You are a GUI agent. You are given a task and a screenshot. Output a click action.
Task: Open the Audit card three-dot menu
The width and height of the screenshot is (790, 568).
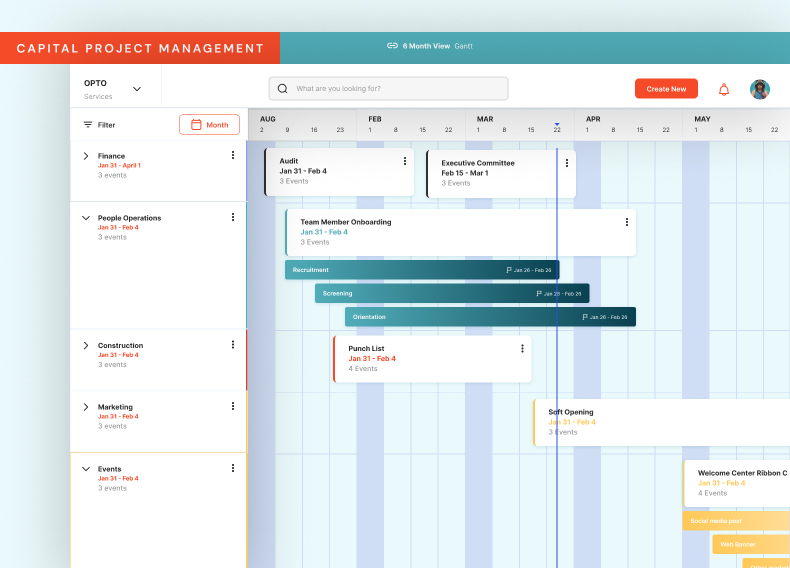point(405,161)
